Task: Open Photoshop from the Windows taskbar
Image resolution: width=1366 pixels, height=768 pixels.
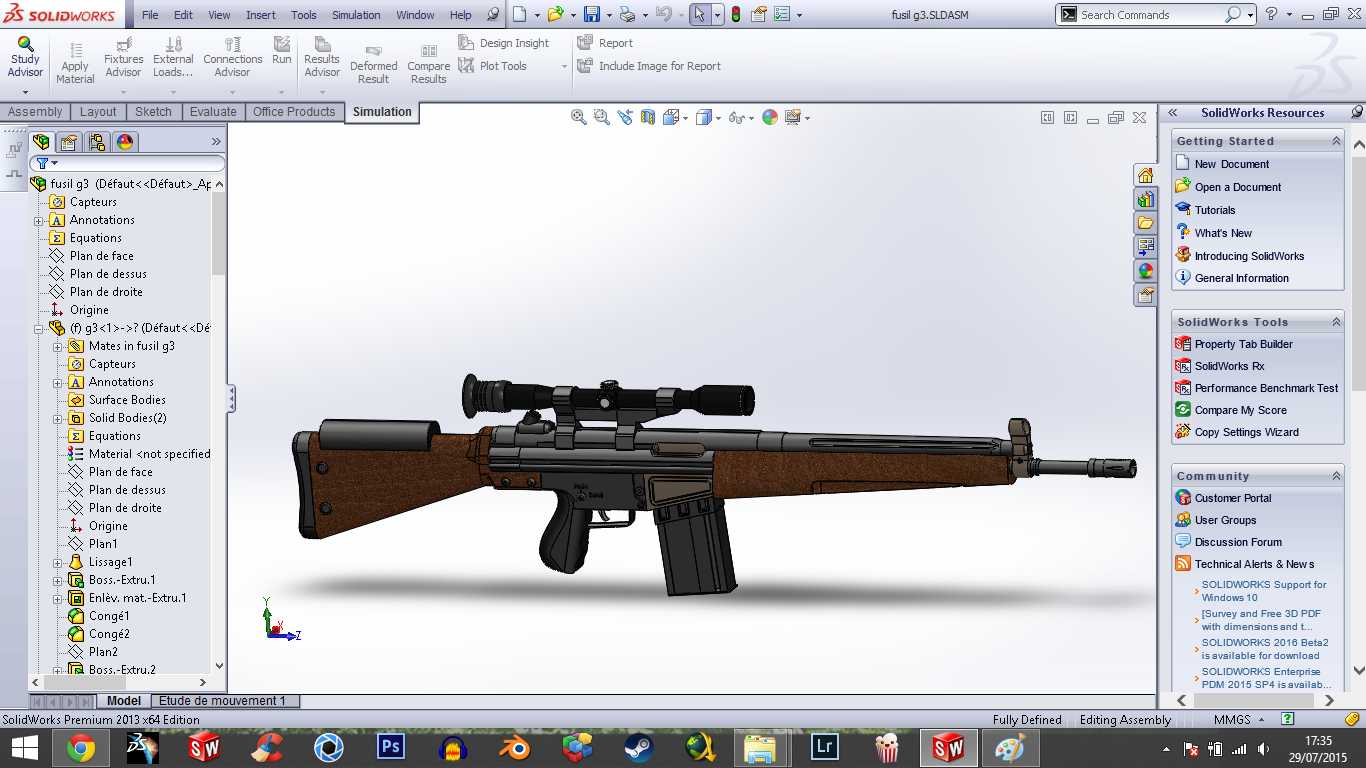Action: (x=390, y=746)
